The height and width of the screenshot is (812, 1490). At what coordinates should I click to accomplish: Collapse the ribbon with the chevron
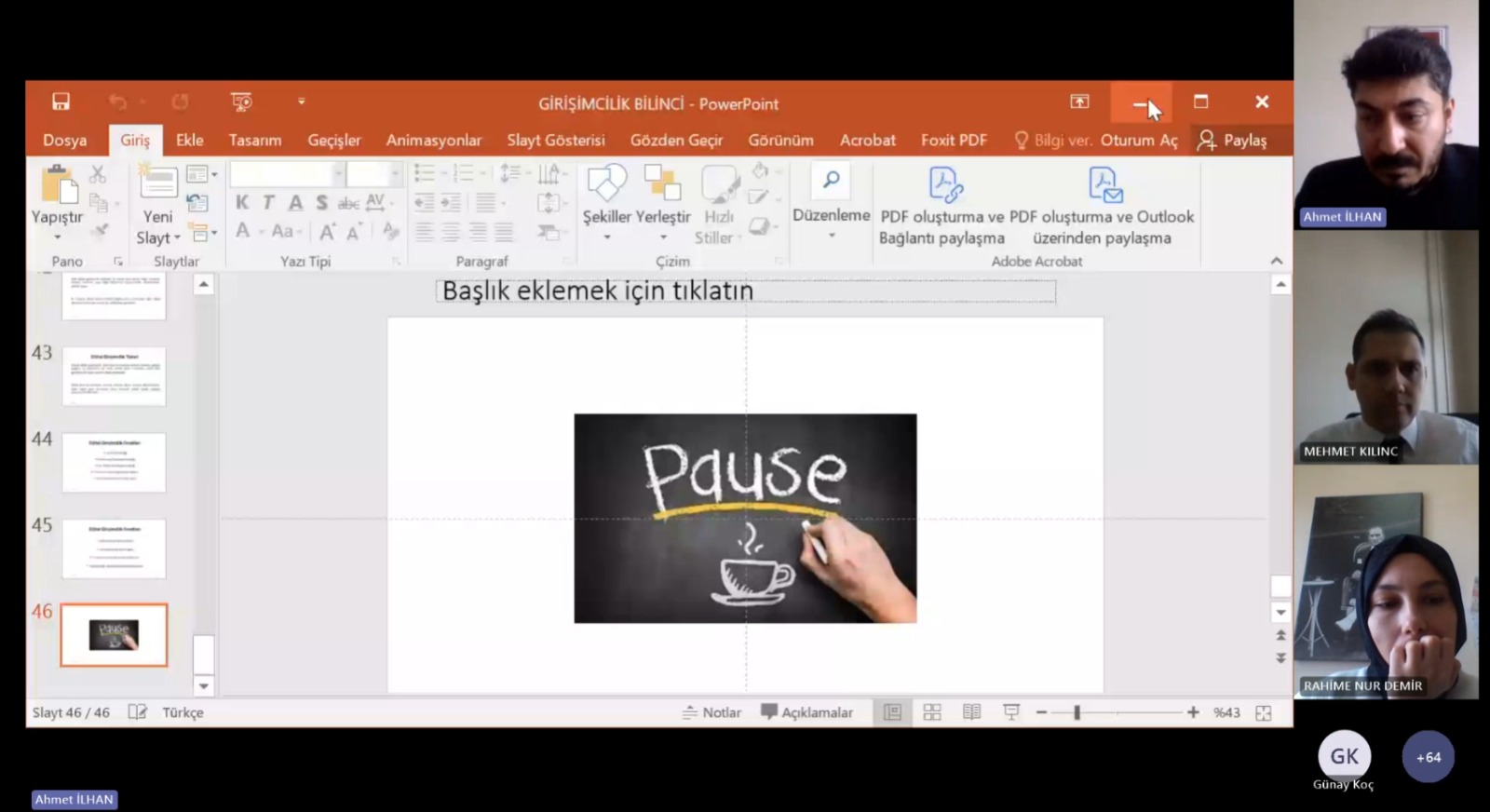tap(1277, 261)
